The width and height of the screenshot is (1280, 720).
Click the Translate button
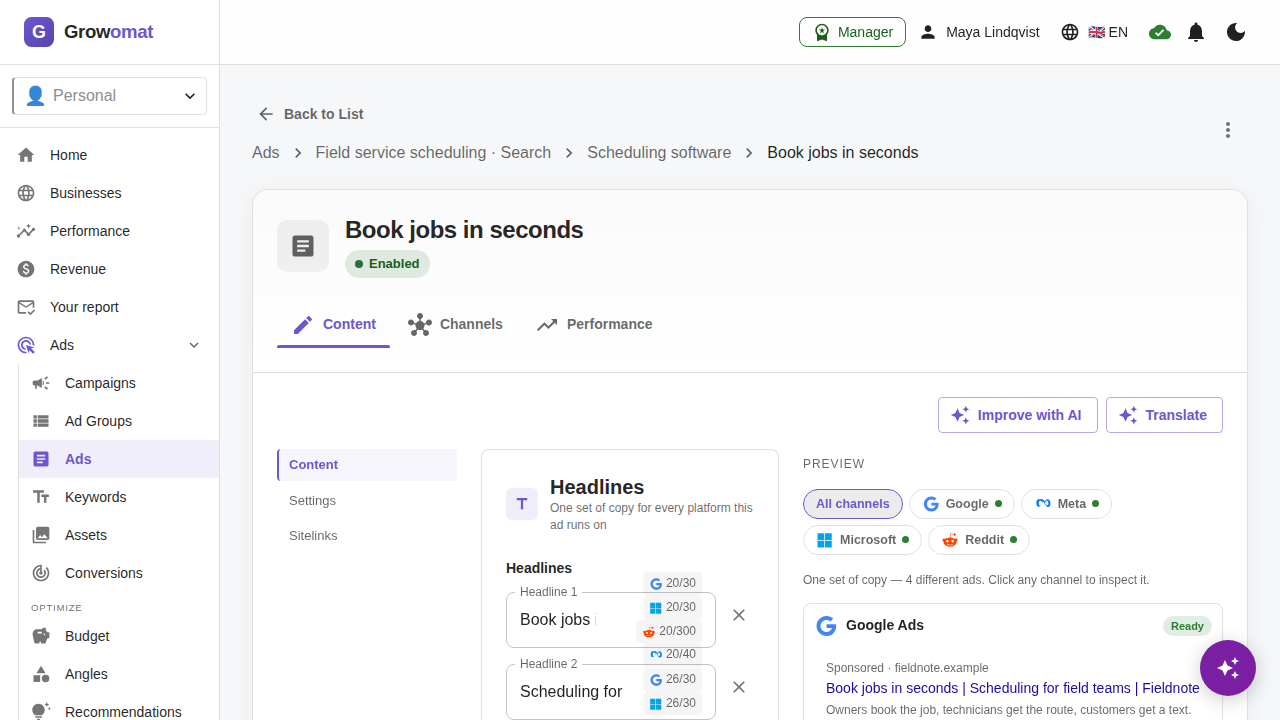(x=1164, y=415)
